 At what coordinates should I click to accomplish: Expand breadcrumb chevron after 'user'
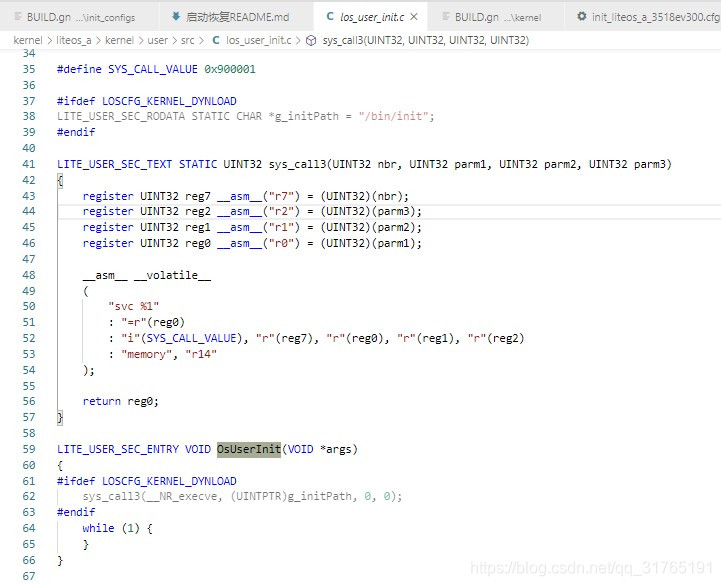(x=174, y=40)
